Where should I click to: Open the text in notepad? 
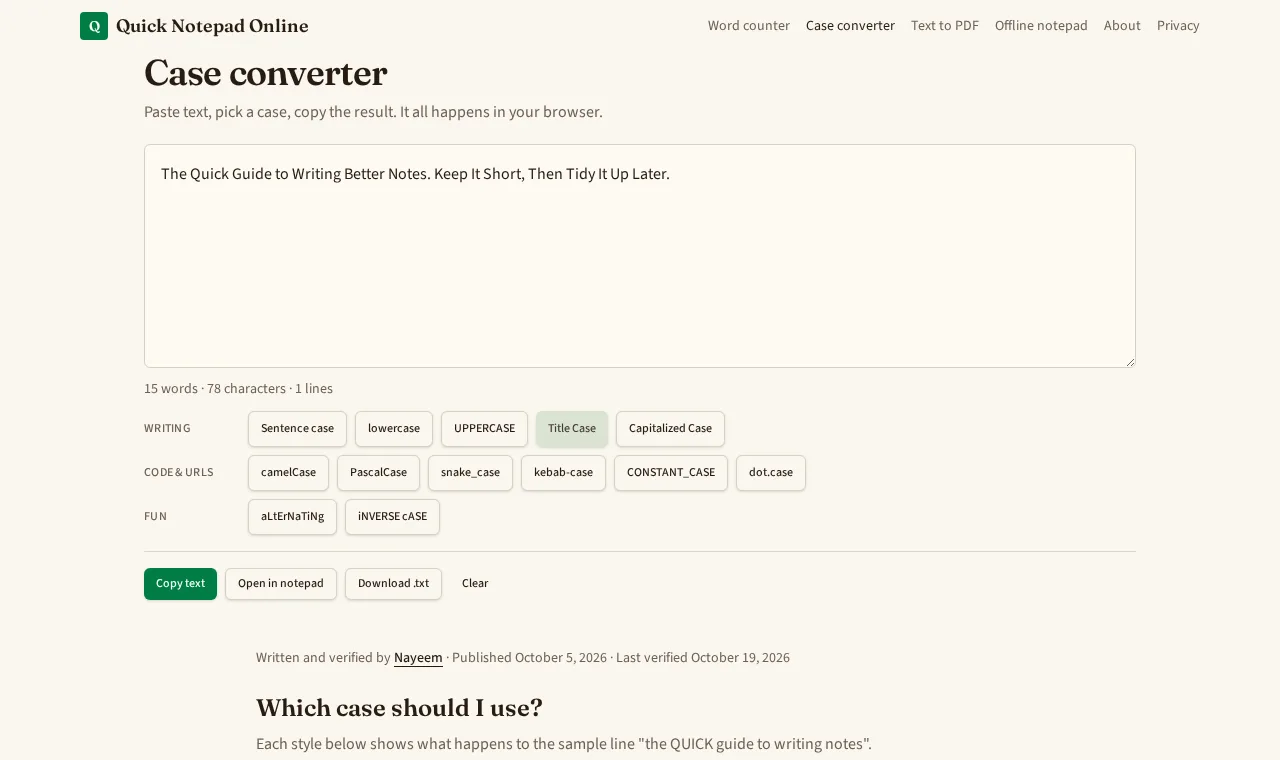coord(281,584)
